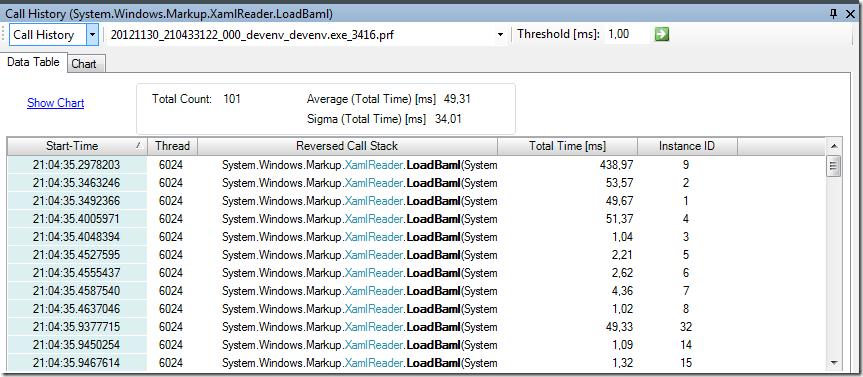This screenshot has width=863, height=377.
Task: Expand the .prf file selection dropdown
Action: (x=500, y=35)
